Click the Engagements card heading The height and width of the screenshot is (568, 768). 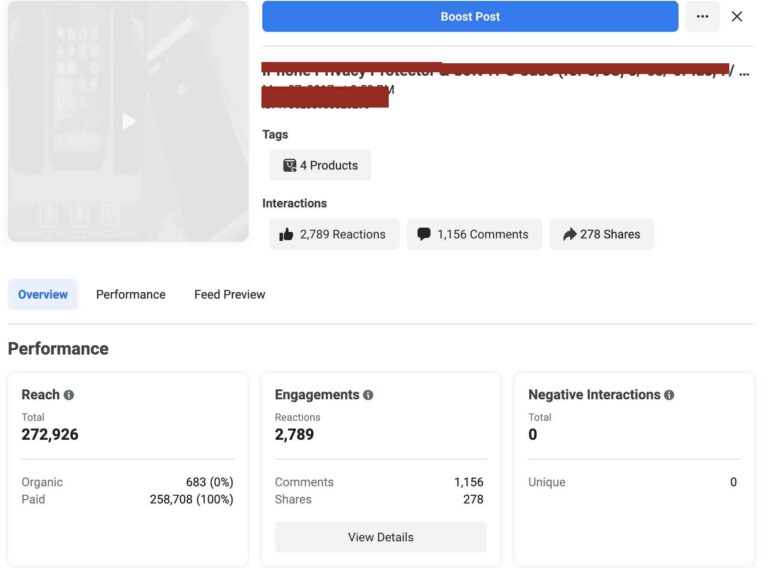(x=317, y=395)
